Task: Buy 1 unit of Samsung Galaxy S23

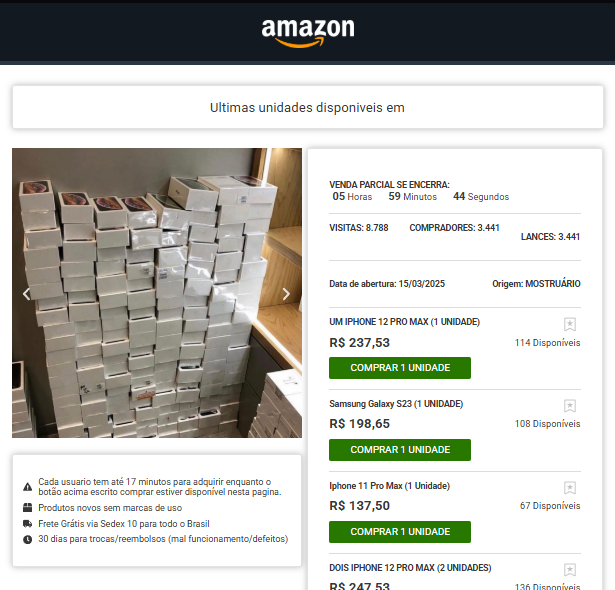Action: 400,450
